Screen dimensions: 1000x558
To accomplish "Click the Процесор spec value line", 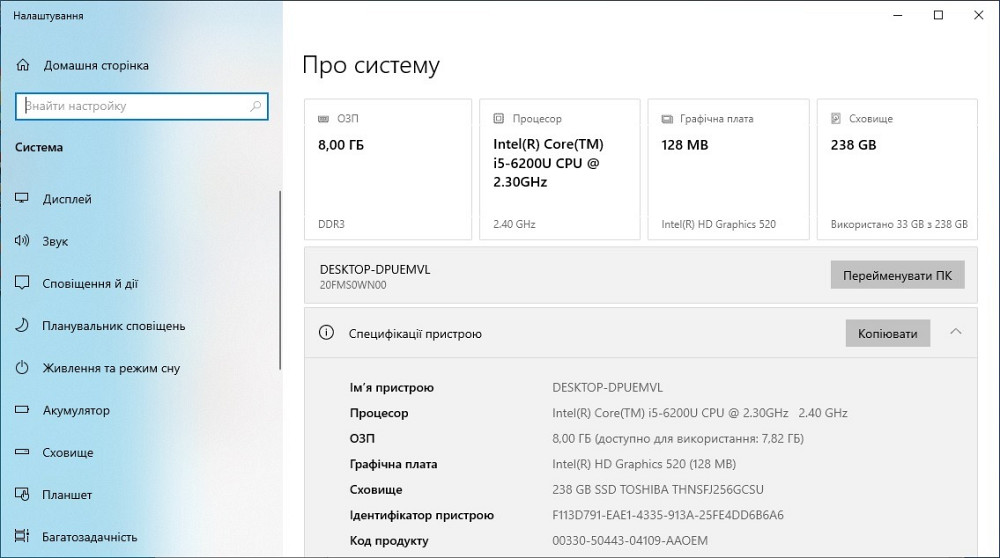I will coord(700,413).
